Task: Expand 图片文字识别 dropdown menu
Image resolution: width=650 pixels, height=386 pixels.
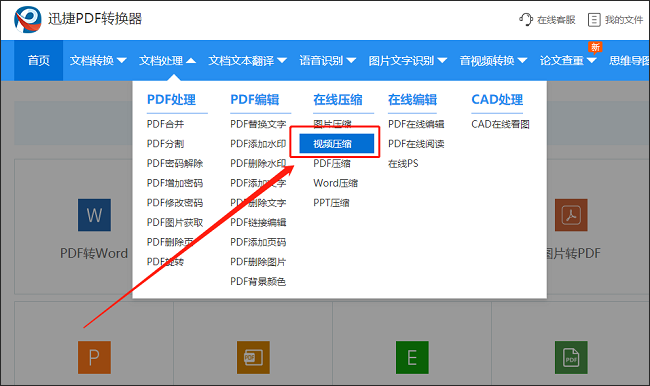Action: click(x=407, y=61)
